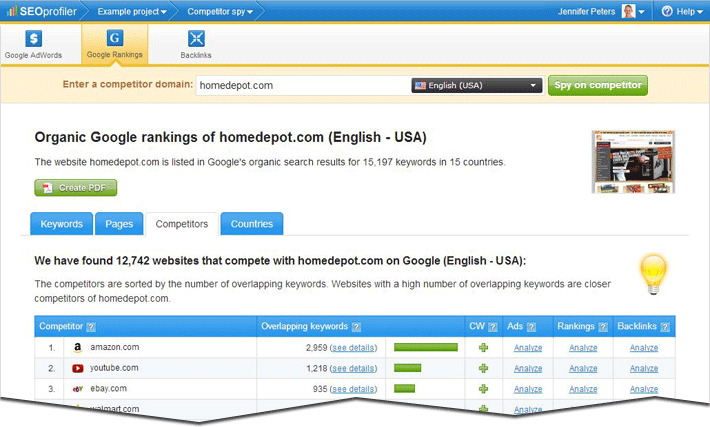Click the competitor domain input field
Screen dimensions: 710x427
click(x=303, y=85)
